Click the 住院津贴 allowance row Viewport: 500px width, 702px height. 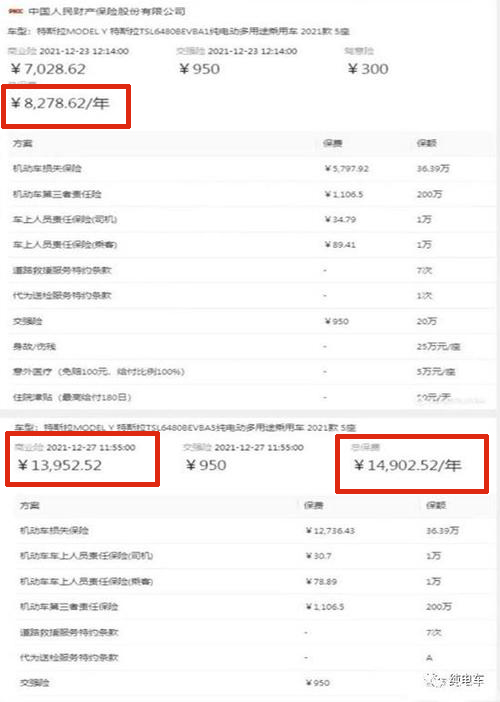(x=251, y=397)
